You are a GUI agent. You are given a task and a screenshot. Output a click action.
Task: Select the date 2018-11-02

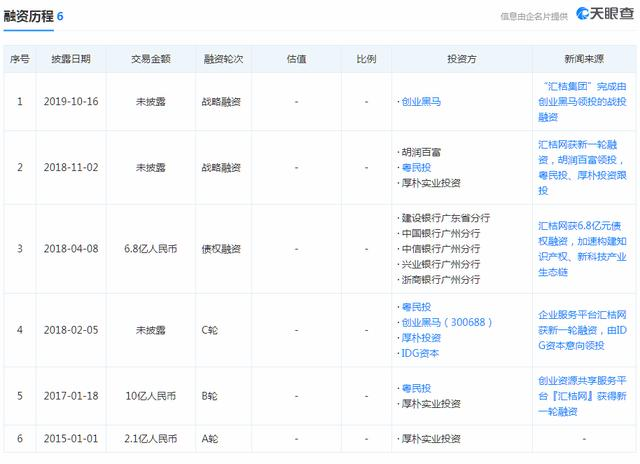coord(71,167)
